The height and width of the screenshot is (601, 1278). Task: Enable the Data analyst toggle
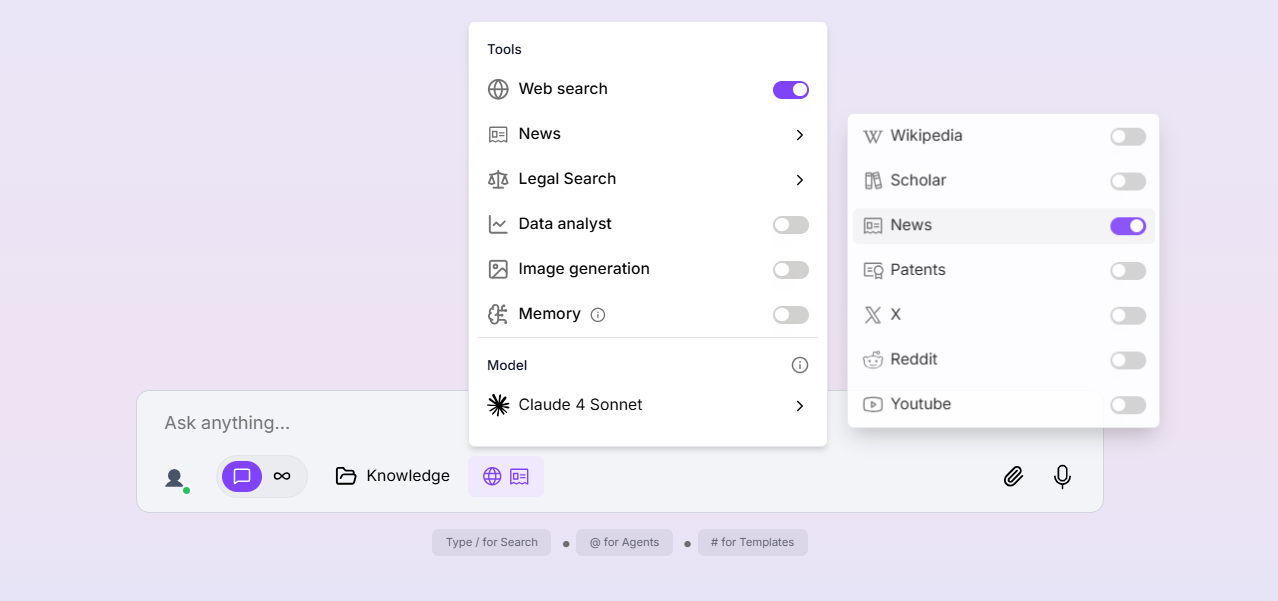[x=790, y=225]
